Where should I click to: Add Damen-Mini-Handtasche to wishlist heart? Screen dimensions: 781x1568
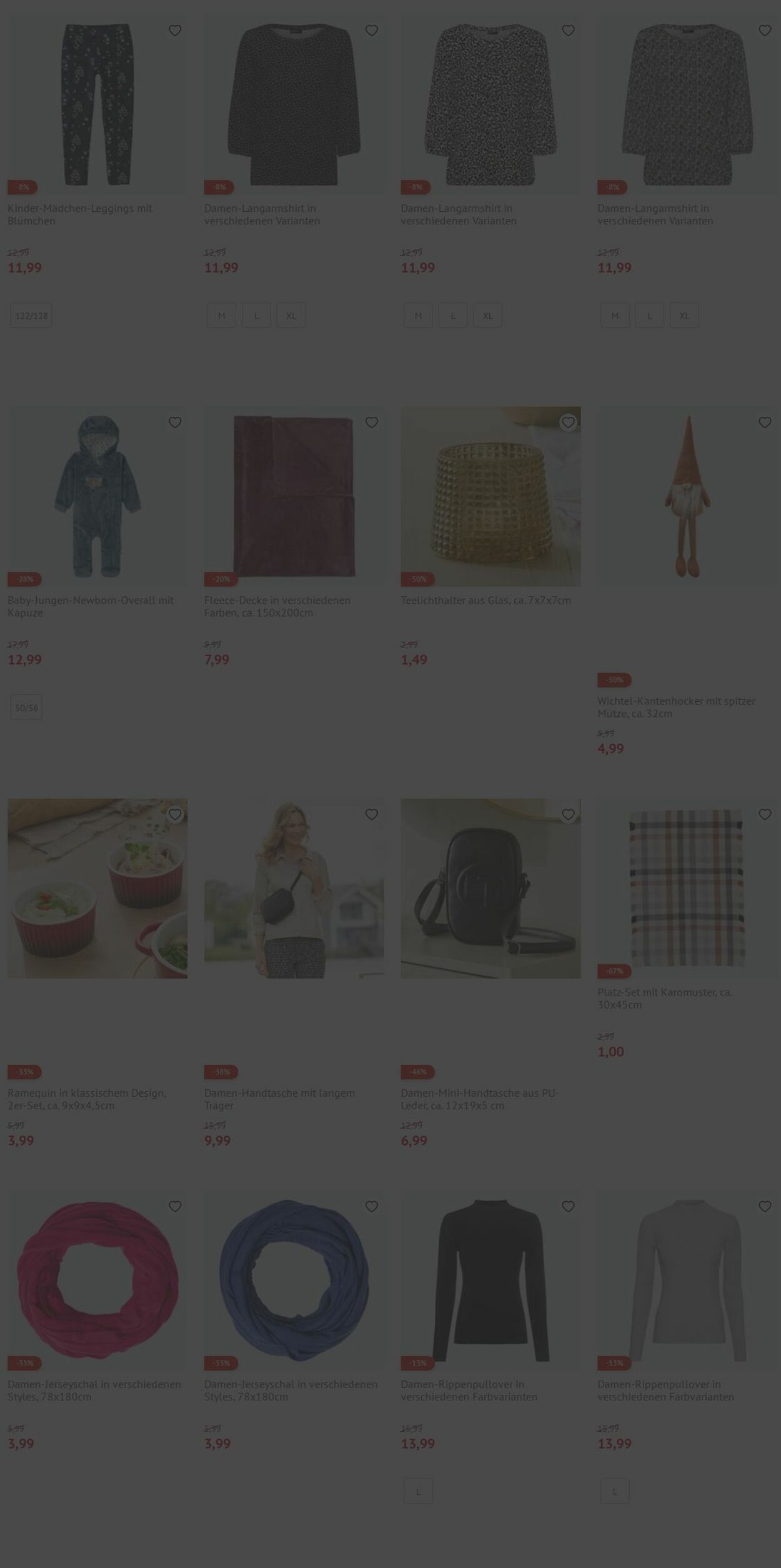pyautogui.click(x=568, y=814)
